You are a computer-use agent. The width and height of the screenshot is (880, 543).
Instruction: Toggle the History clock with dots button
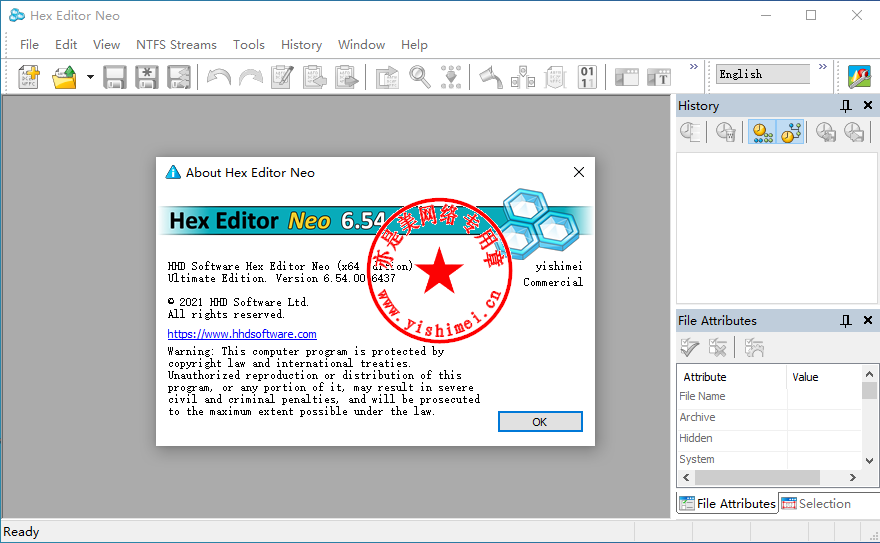coord(762,132)
